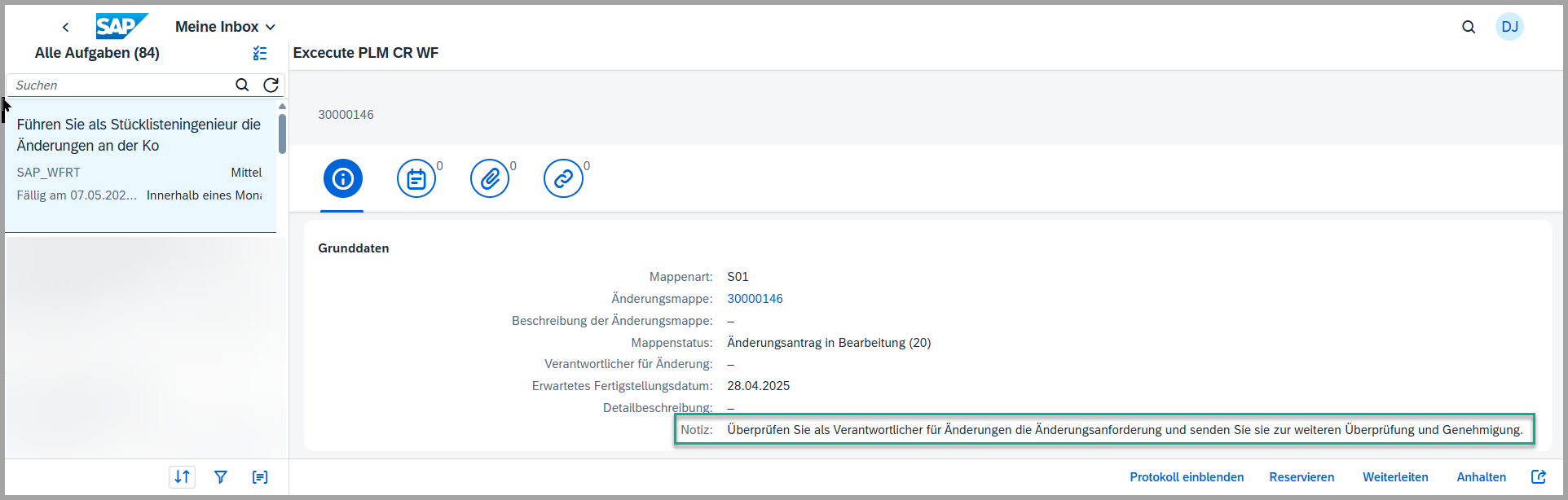Image resolution: width=1568 pixels, height=500 pixels.
Task: Click the Suchen search field
Action: click(122, 86)
